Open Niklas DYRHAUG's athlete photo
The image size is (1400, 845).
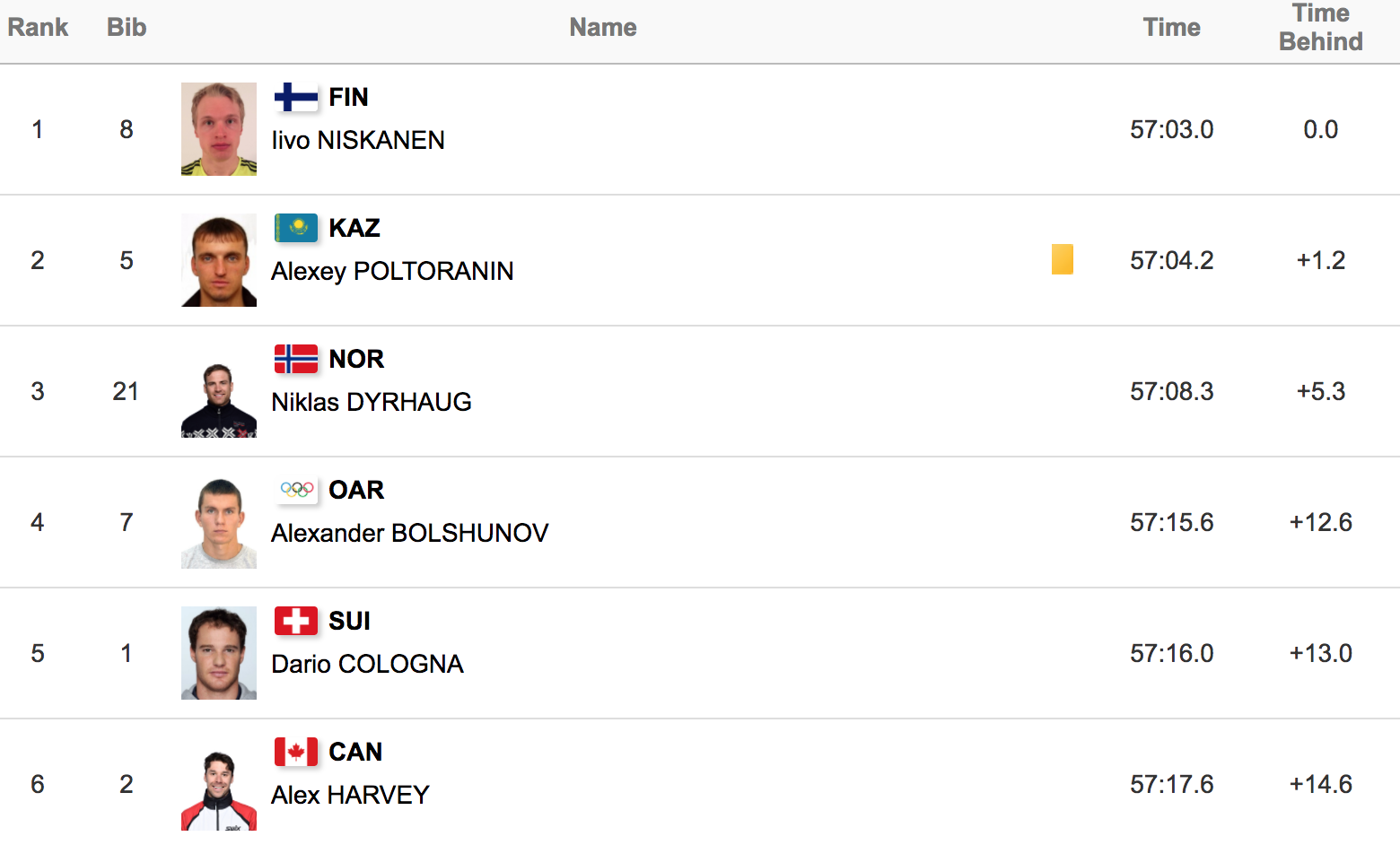click(219, 391)
